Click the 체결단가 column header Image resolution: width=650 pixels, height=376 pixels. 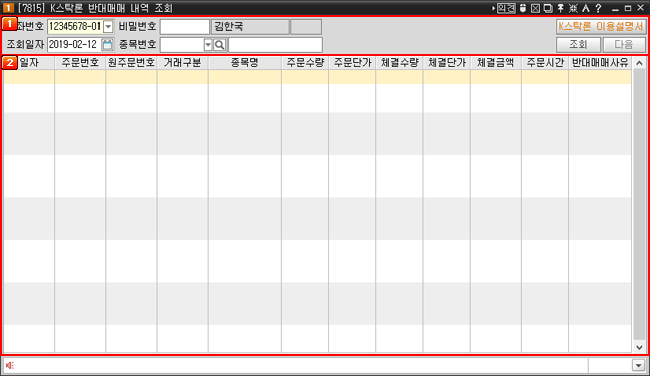447,63
